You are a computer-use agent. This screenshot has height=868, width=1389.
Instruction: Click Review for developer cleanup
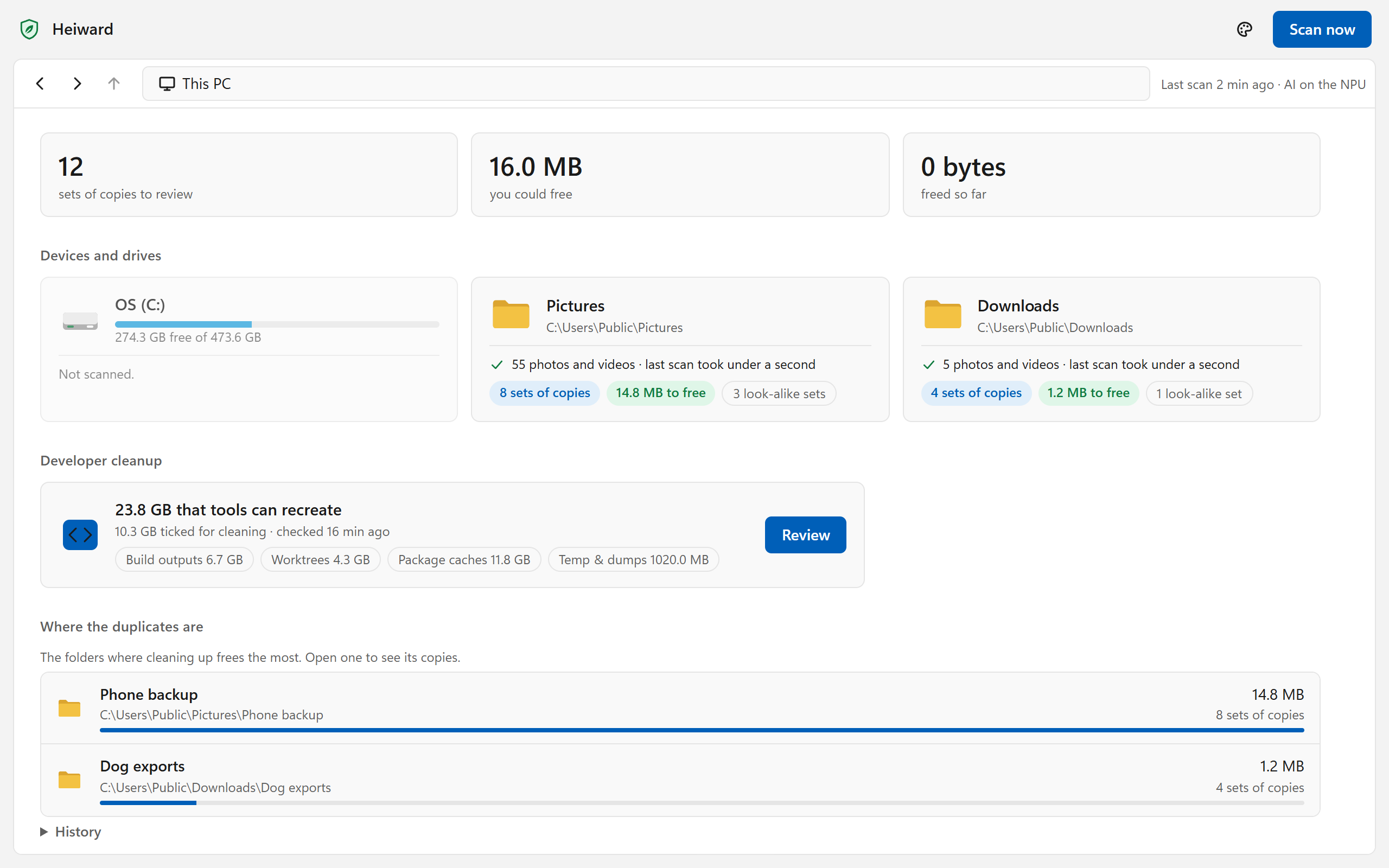click(x=805, y=535)
